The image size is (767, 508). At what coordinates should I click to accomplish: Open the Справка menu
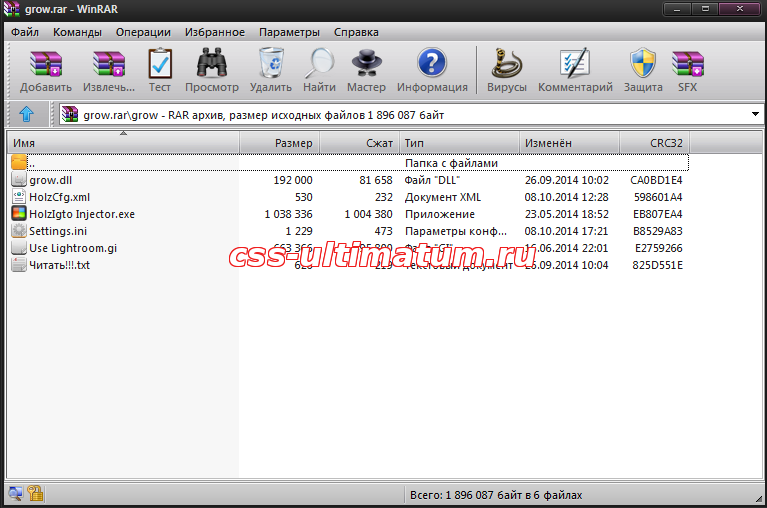coord(356,32)
